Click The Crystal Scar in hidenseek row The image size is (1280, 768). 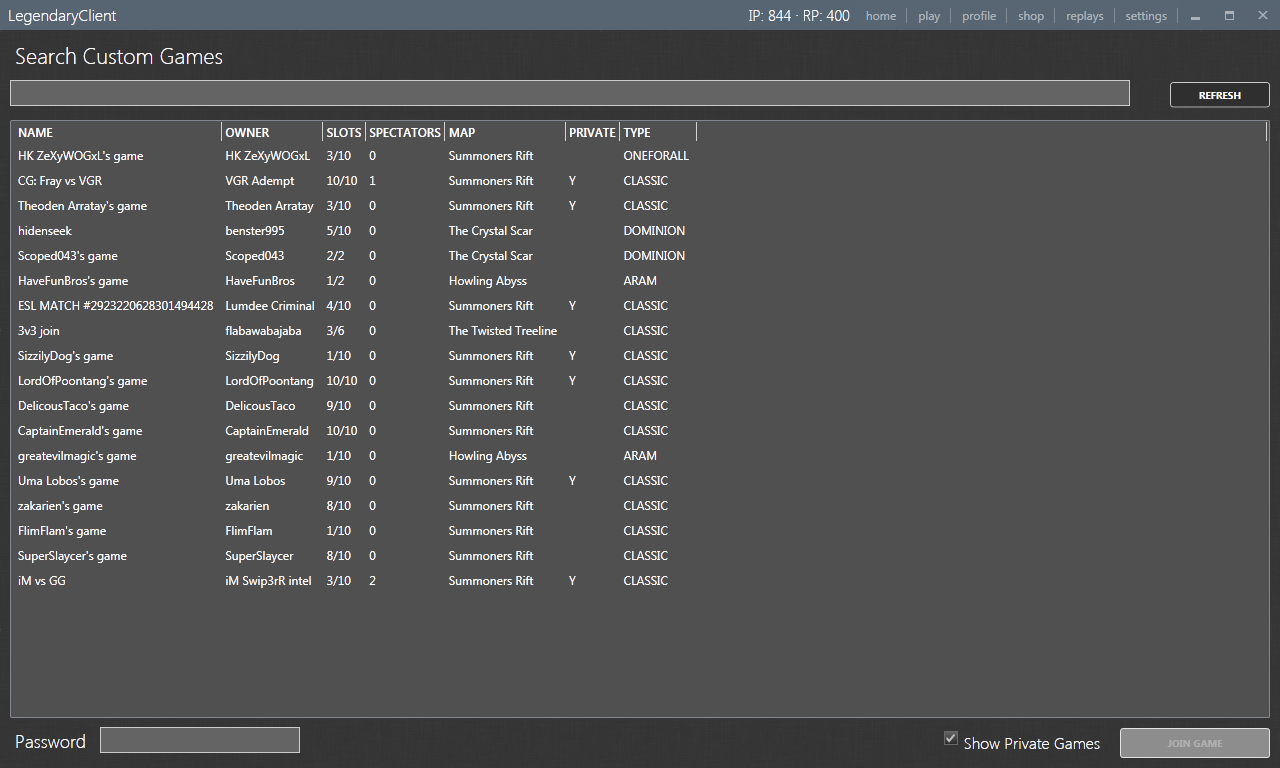491,231
